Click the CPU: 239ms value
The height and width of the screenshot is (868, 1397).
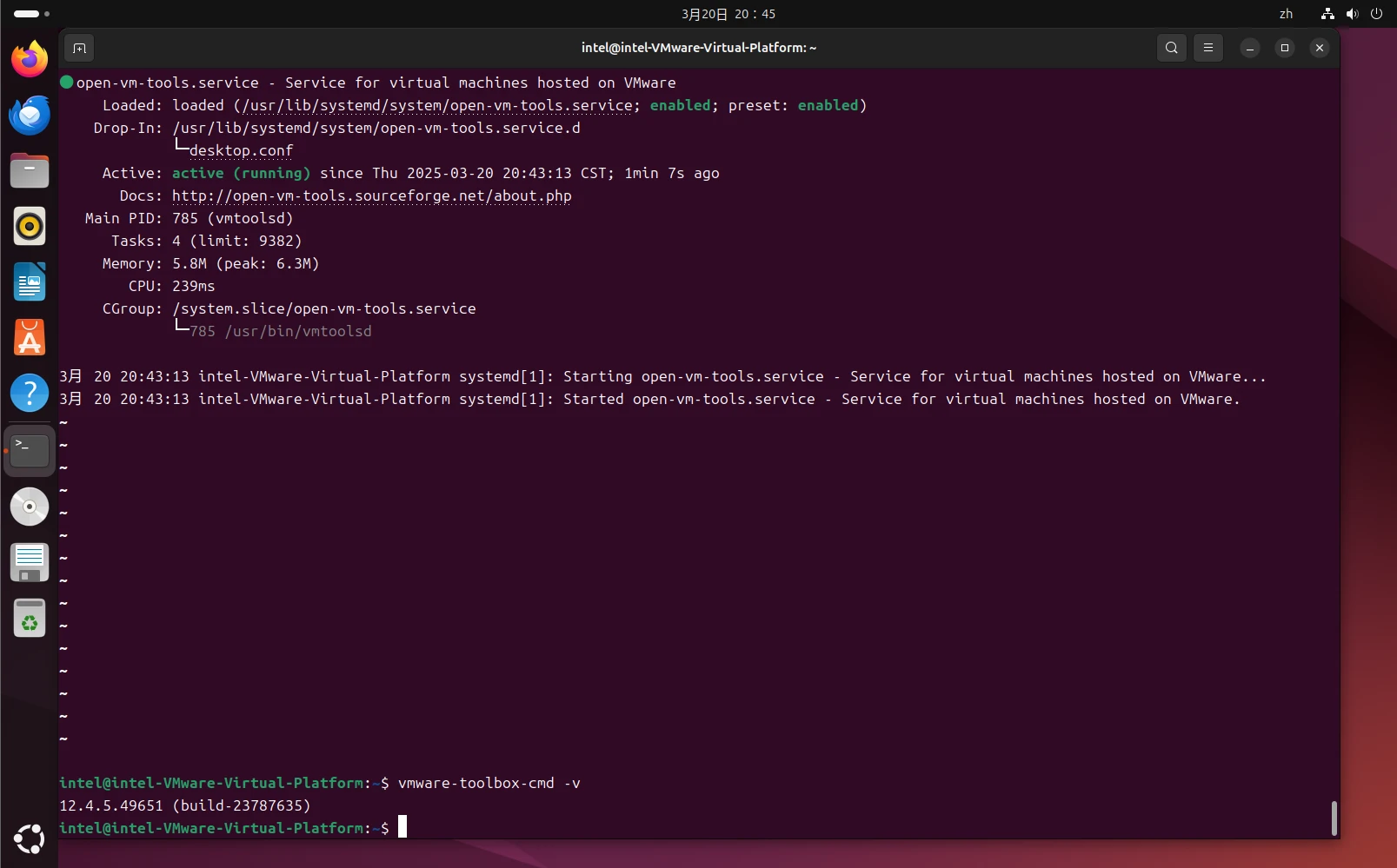pyautogui.click(x=193, y=286)
